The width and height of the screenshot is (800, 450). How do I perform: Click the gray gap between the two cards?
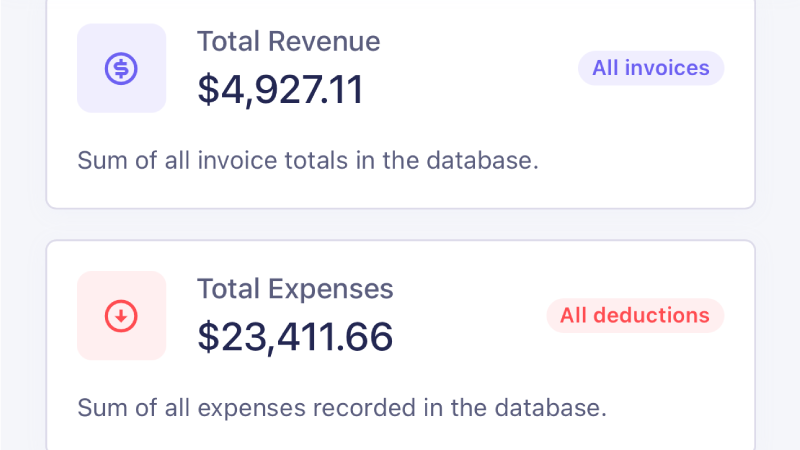point(400,225)
